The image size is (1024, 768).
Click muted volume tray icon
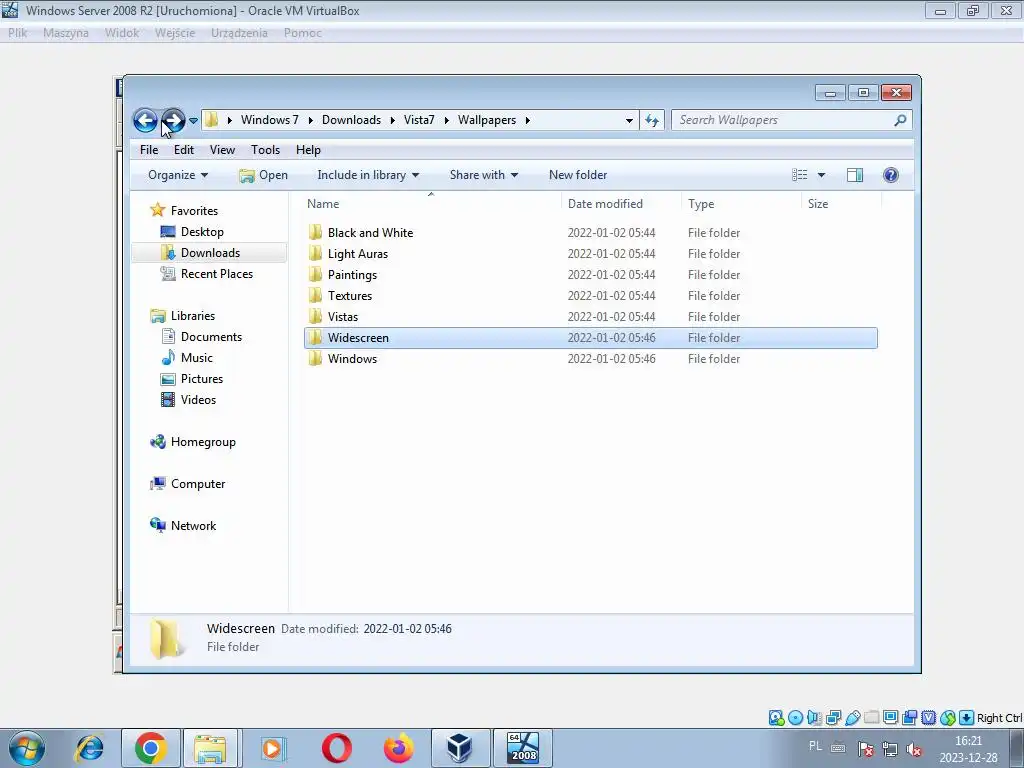(x=914, y=750)
